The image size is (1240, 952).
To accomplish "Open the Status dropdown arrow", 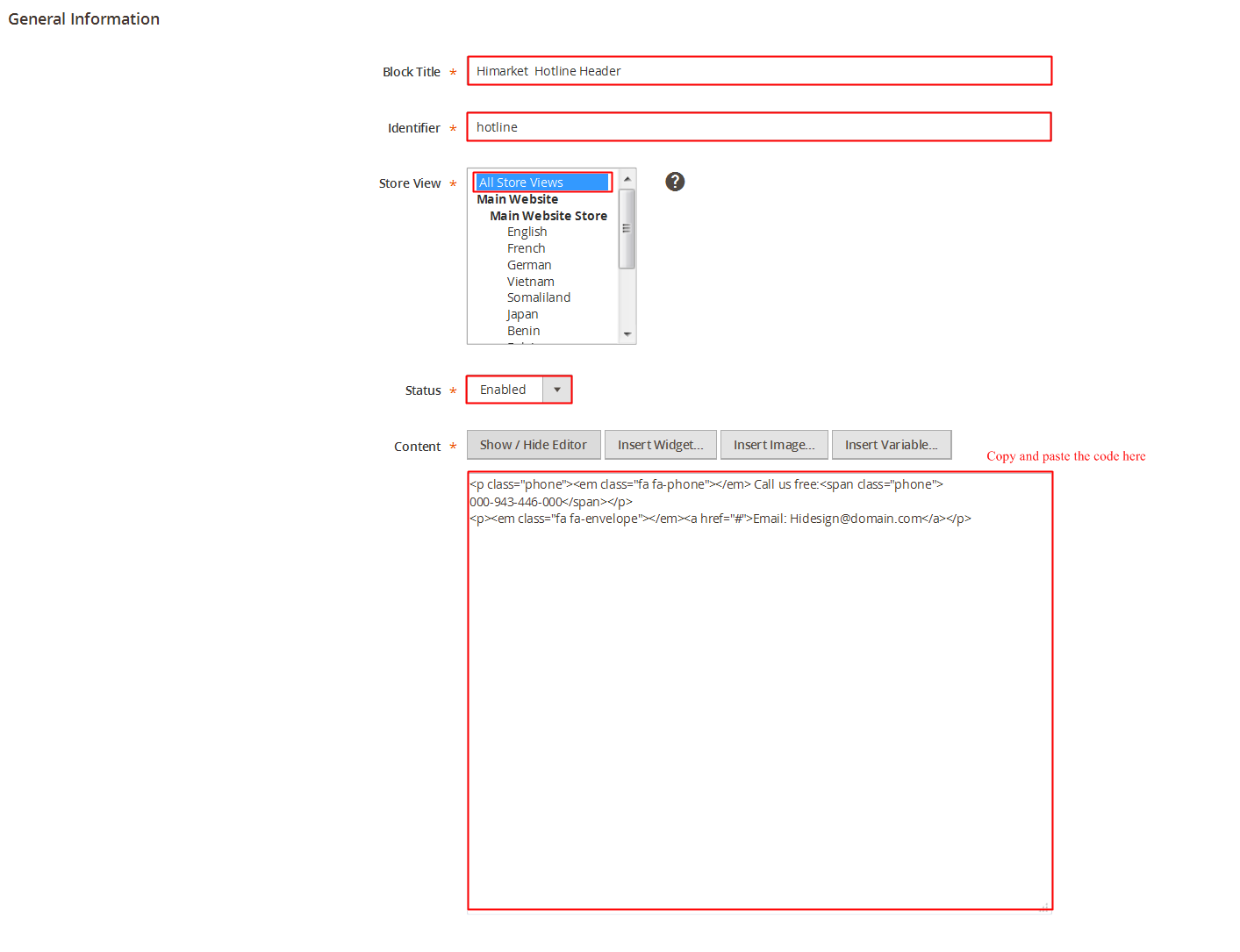I will pyautogui.click(x=556, y=390).
